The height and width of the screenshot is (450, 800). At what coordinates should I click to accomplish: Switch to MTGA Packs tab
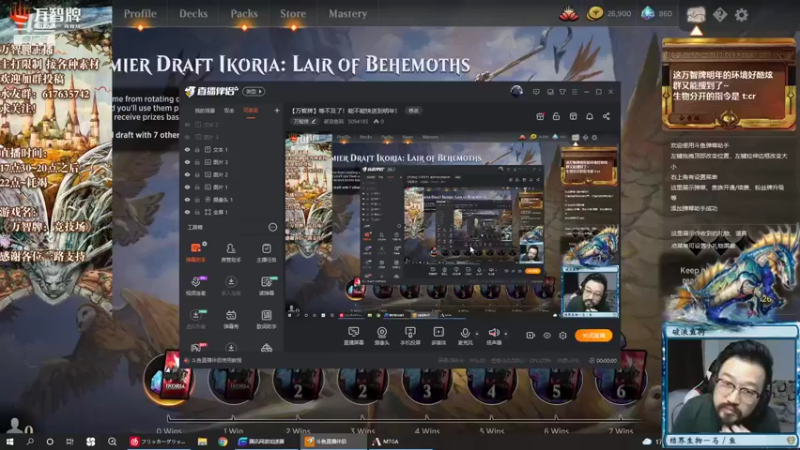pyautogui.click(x=244, y=14)
